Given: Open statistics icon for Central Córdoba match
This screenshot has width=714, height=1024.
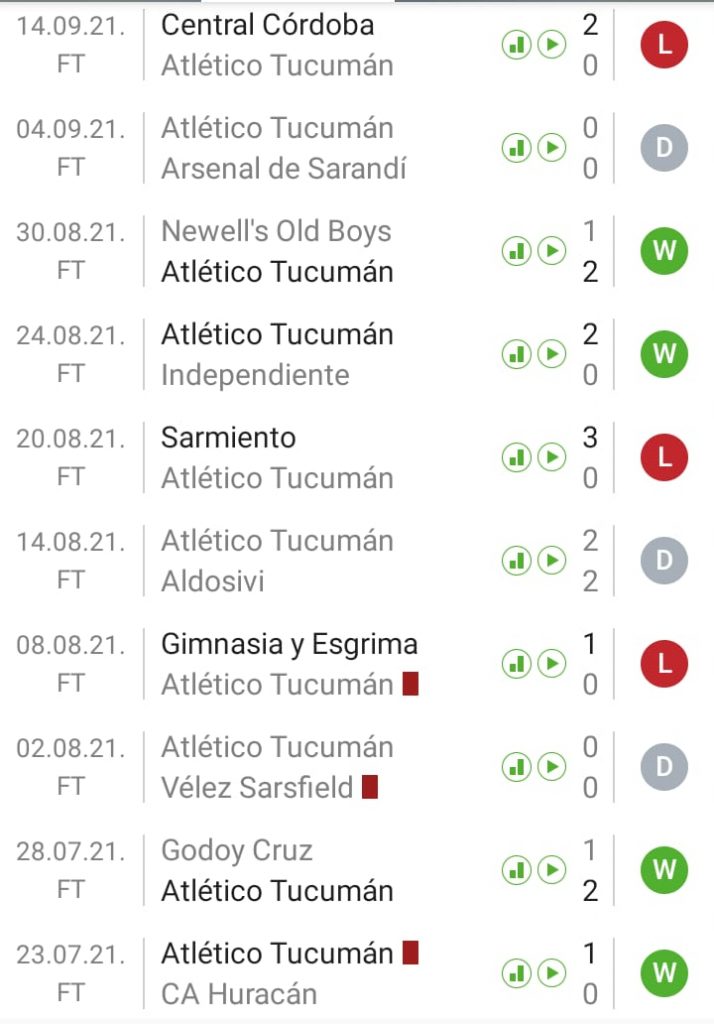Looking at the screenshot, I should pyautogui.click(x=516, y=45).
